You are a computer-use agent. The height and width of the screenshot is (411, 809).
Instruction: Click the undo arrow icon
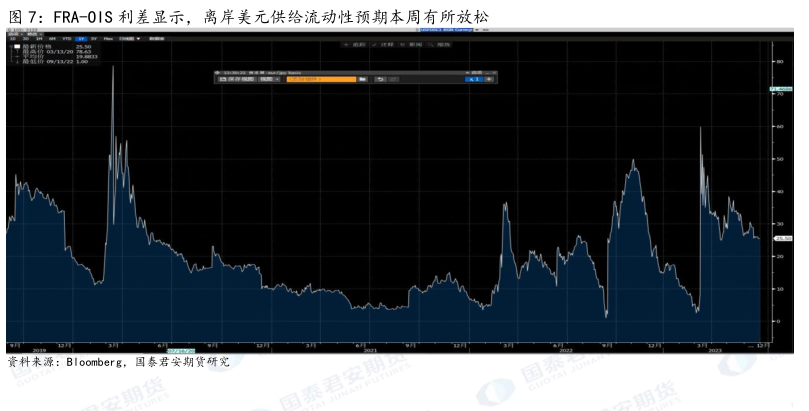[x=381, y=79]
